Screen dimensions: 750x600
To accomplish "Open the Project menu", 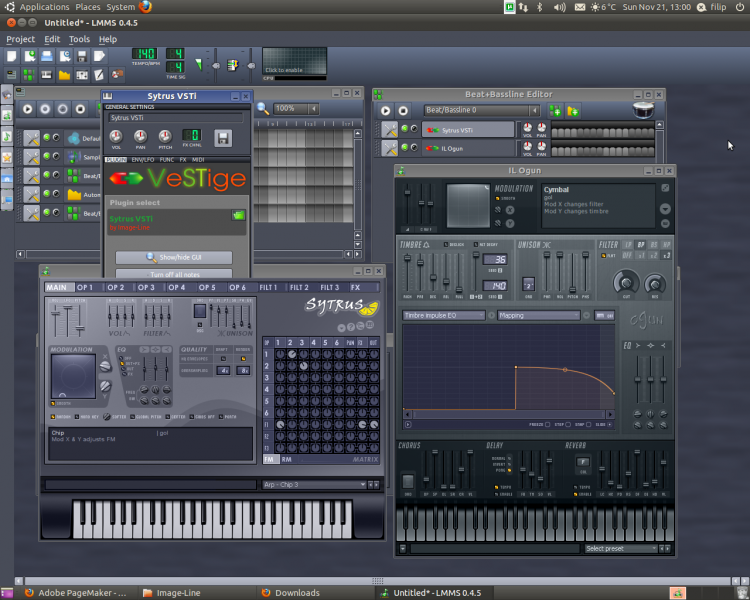I will (x=21, y=39).
